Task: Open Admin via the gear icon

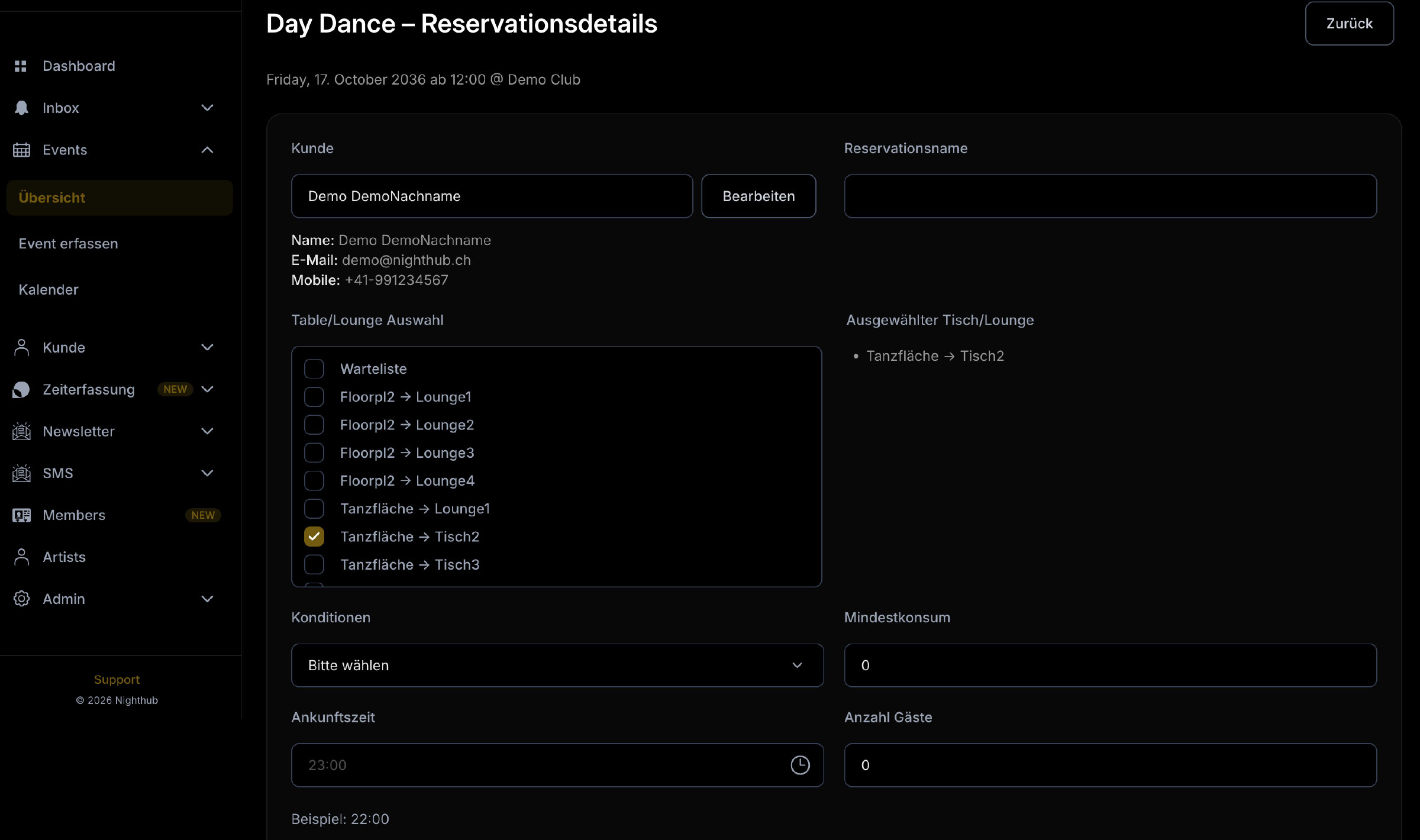Action: coord(21,599)
